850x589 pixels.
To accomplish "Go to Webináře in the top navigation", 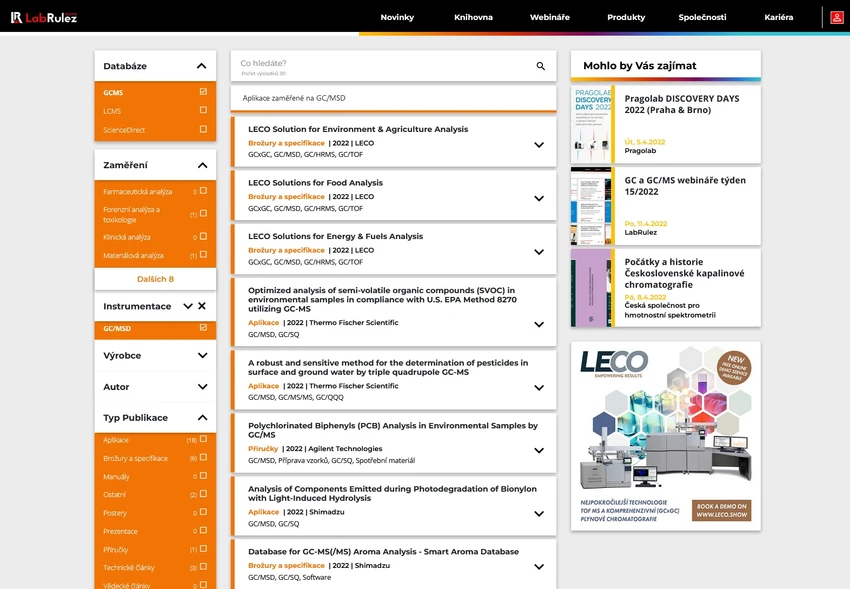I will (549, 17).
